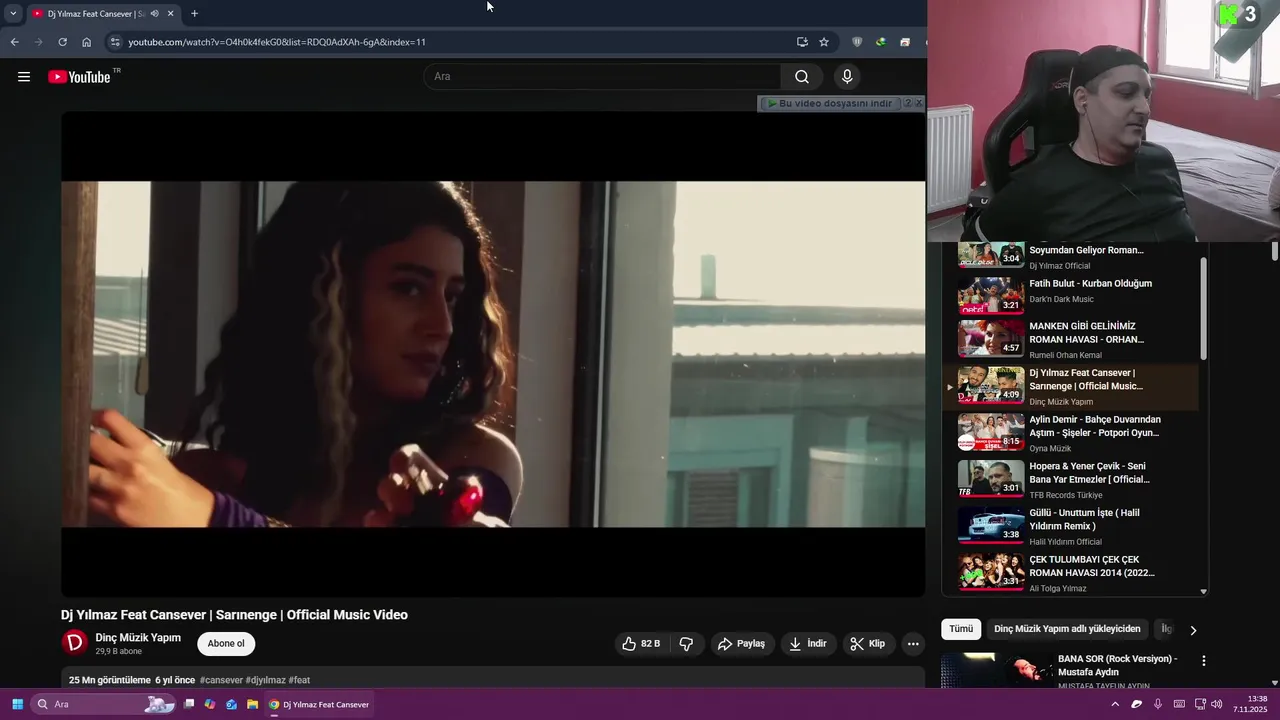Open the three-dot more actions menu
This screenshot has height=720, width=1280.
[x=913, y=644]
